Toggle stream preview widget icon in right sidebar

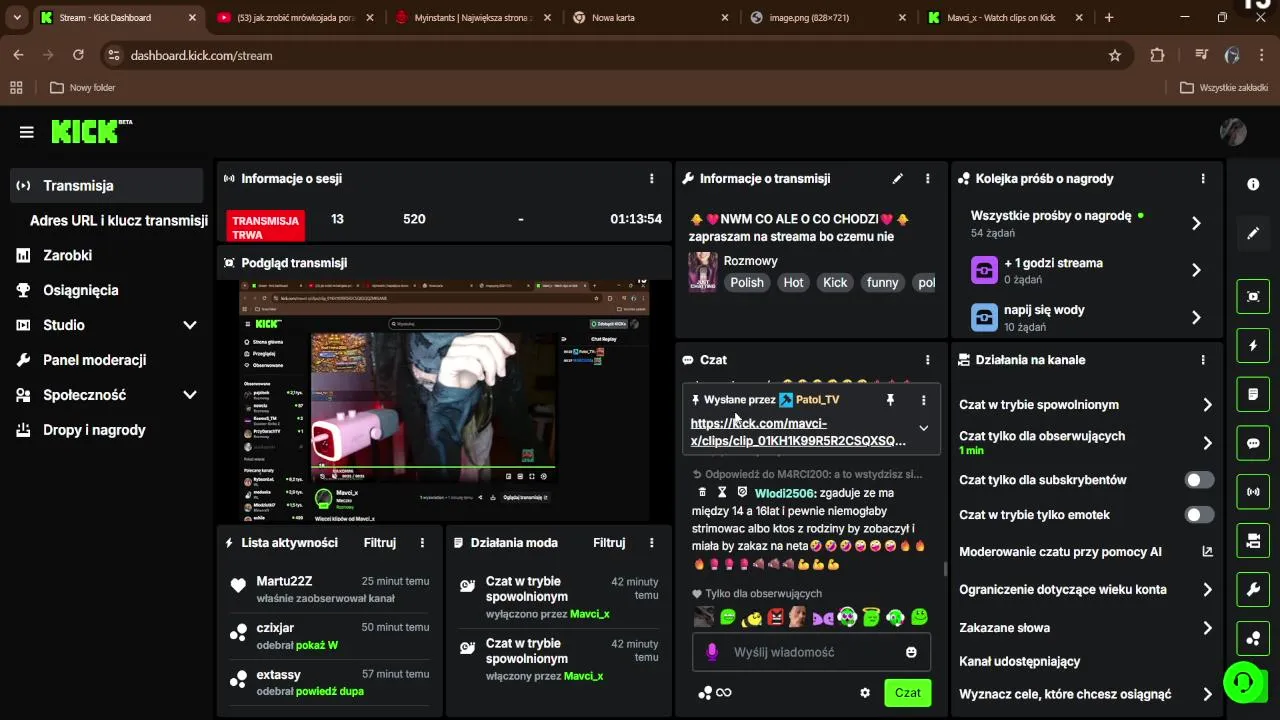pos(1253,297)
